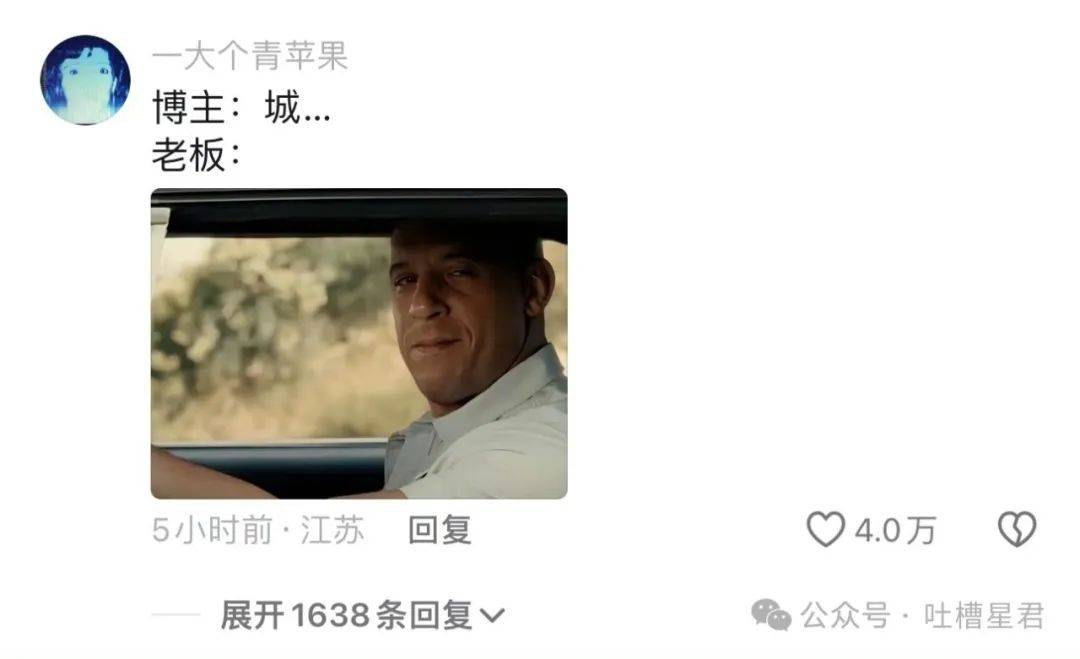The width and height of the screenshot is (1080, 659).
Task: Expand the 1638 replies using the chevron arrow
Action: [492, 615]
